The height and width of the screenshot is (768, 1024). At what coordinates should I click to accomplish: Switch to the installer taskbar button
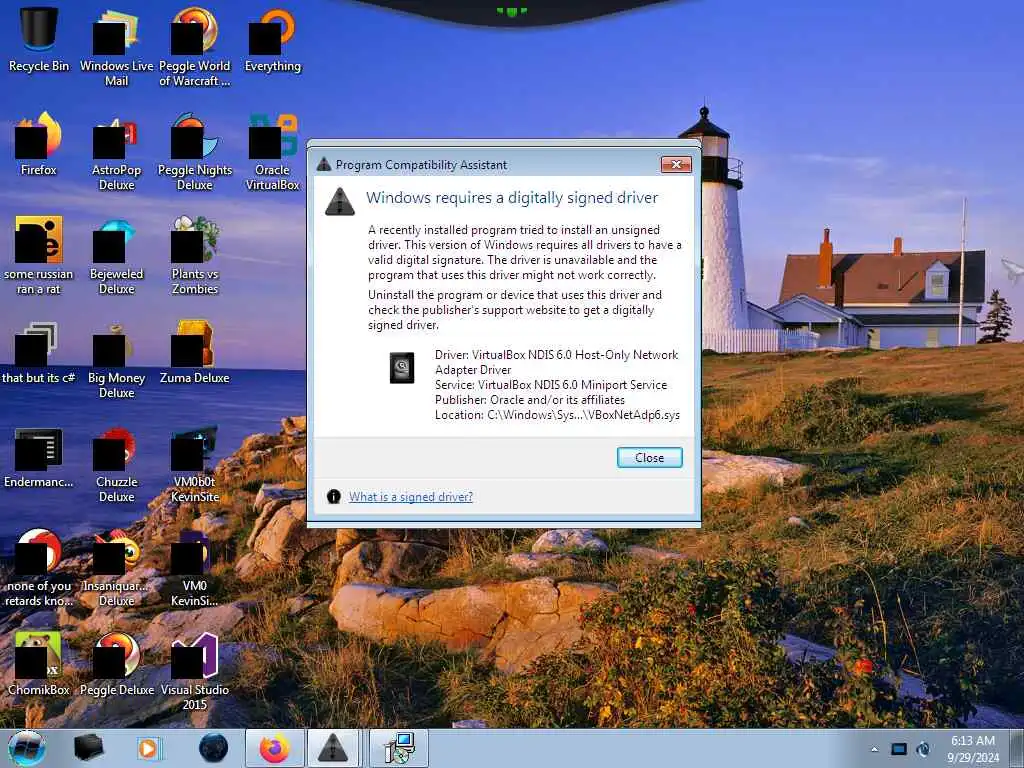pyautogui.click(x=399, y=748)
